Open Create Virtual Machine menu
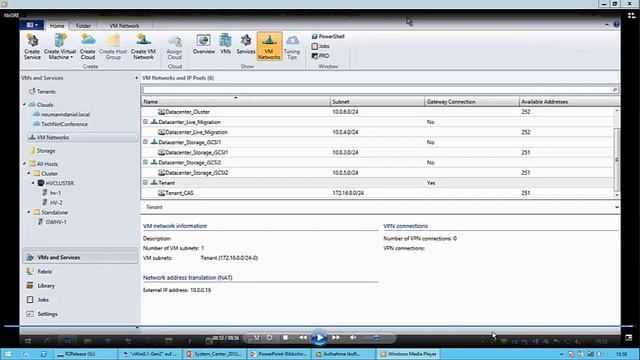 coord(60,47)
